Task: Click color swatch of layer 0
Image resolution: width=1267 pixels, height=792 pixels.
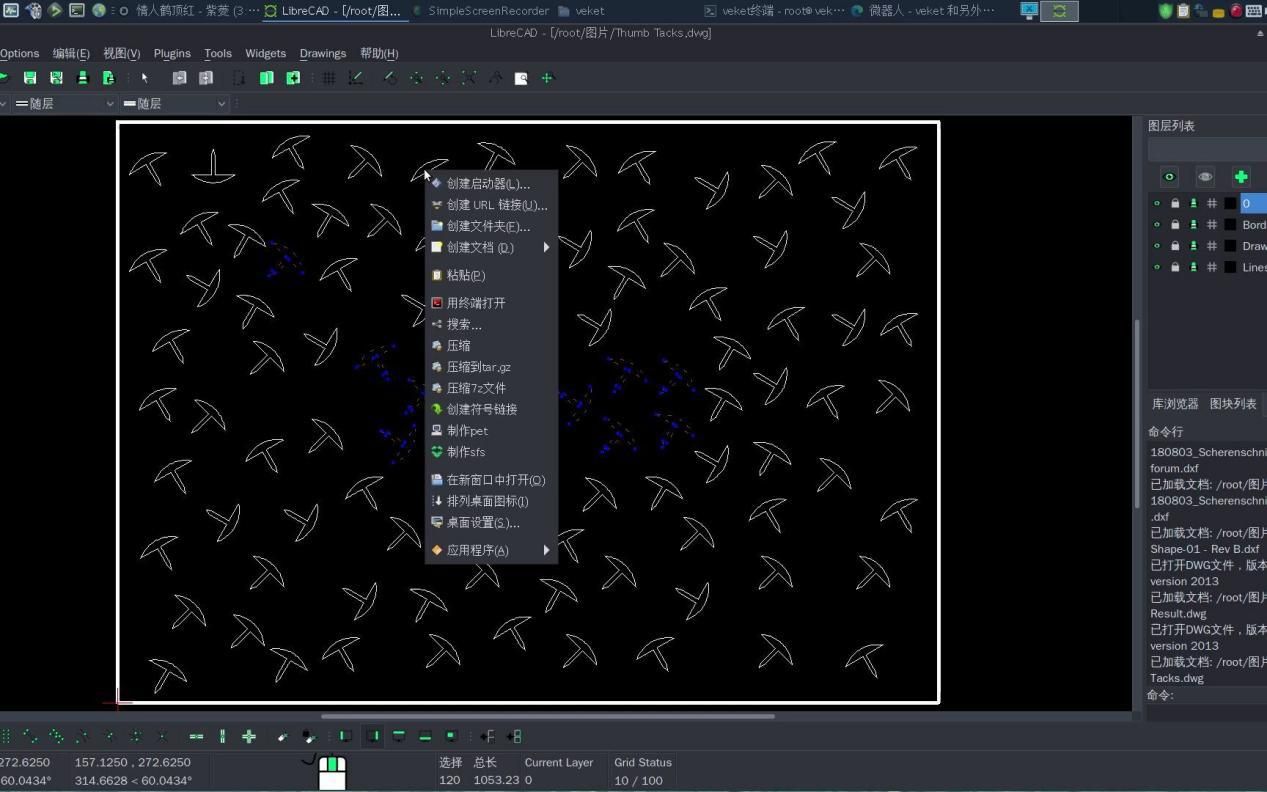Action: pyautogui.click(x=1230, y=204)
